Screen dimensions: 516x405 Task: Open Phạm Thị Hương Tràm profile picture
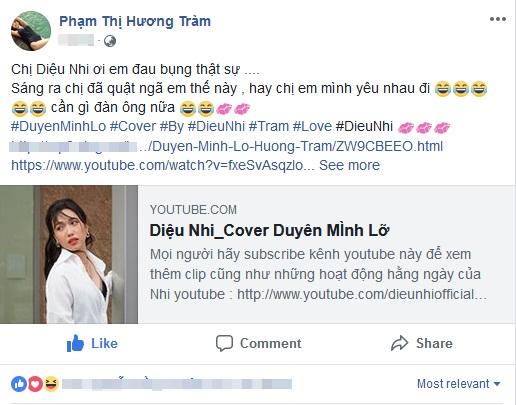(31, 31)
